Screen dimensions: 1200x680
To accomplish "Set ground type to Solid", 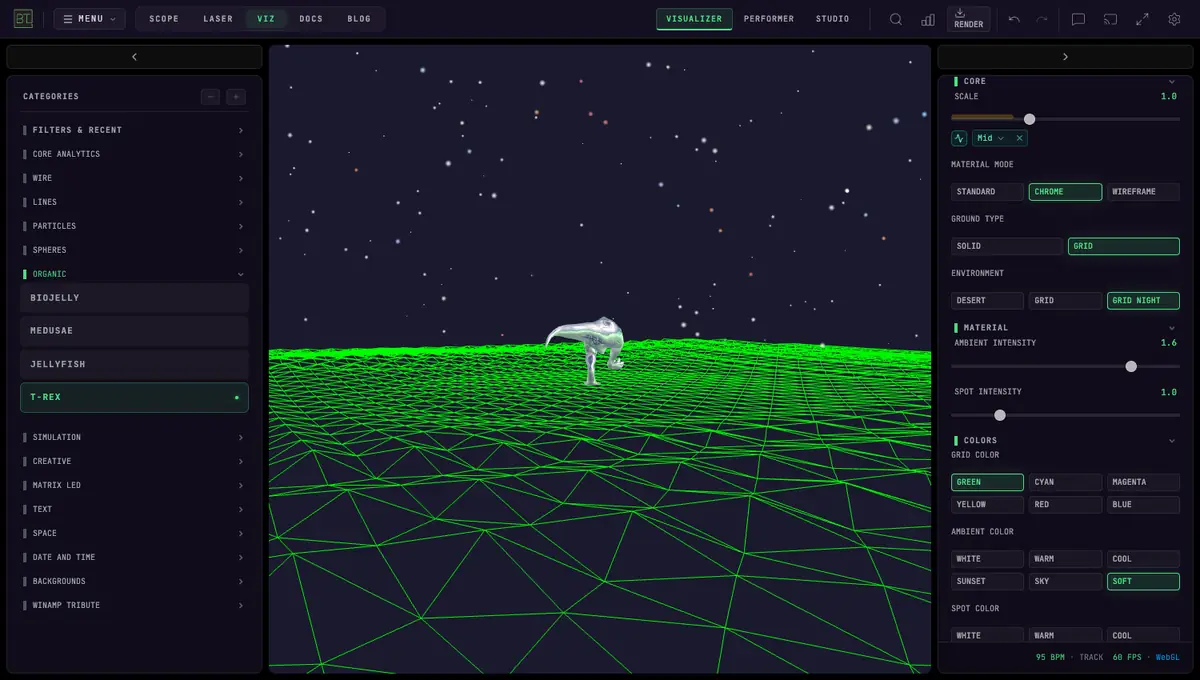I will coord(1007,246).
